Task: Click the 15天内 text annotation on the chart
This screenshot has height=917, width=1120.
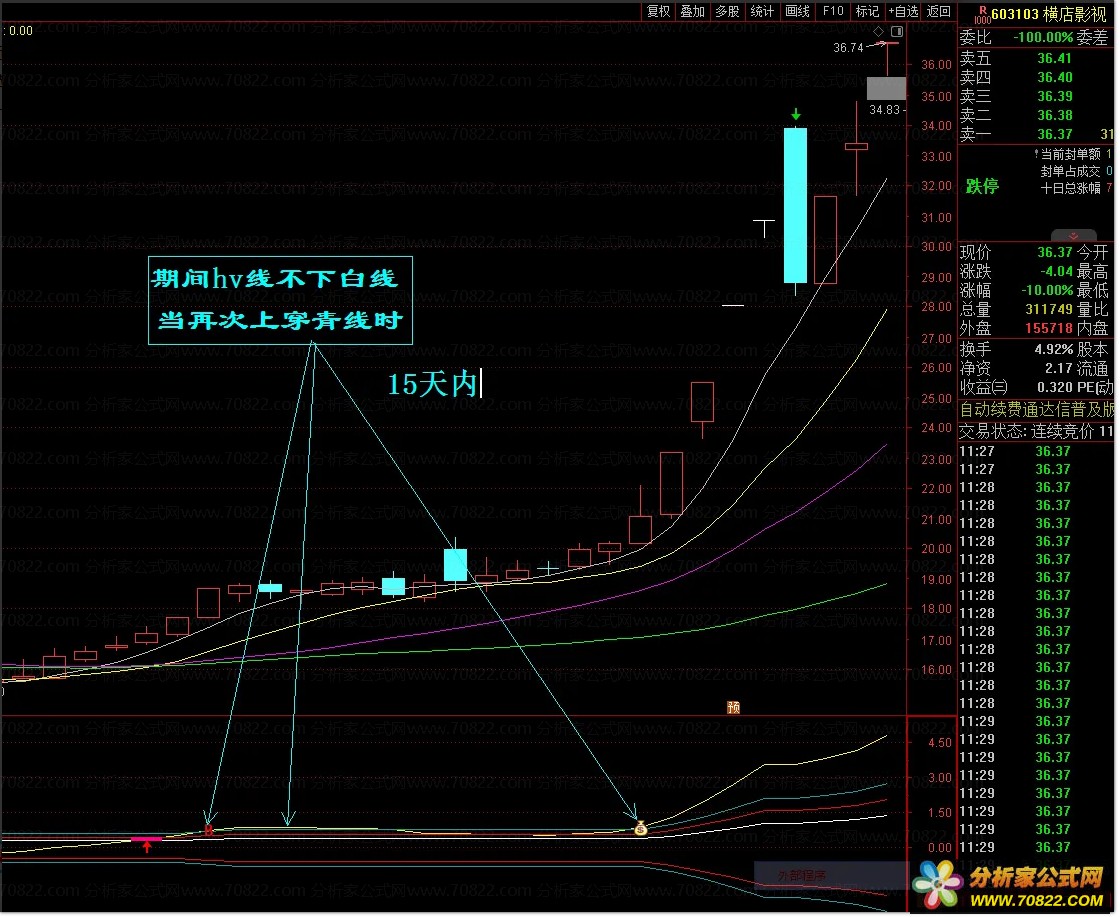Action: [432, 384]
